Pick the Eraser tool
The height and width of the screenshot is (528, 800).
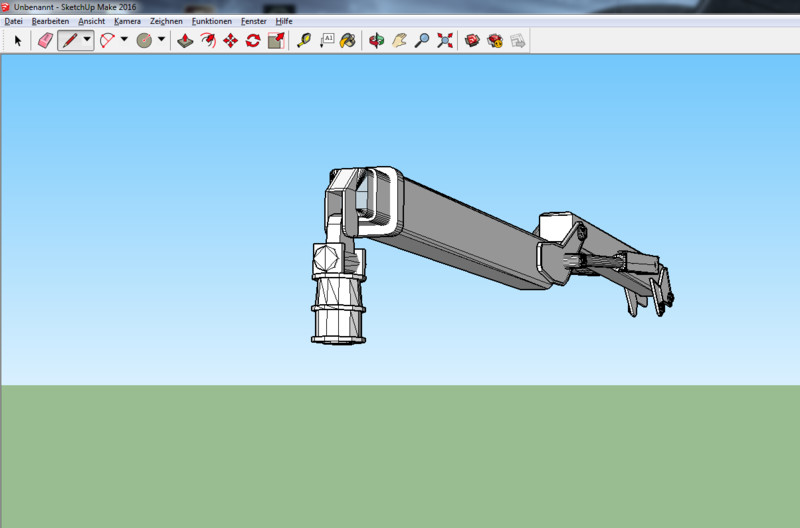tap(44, 41)
